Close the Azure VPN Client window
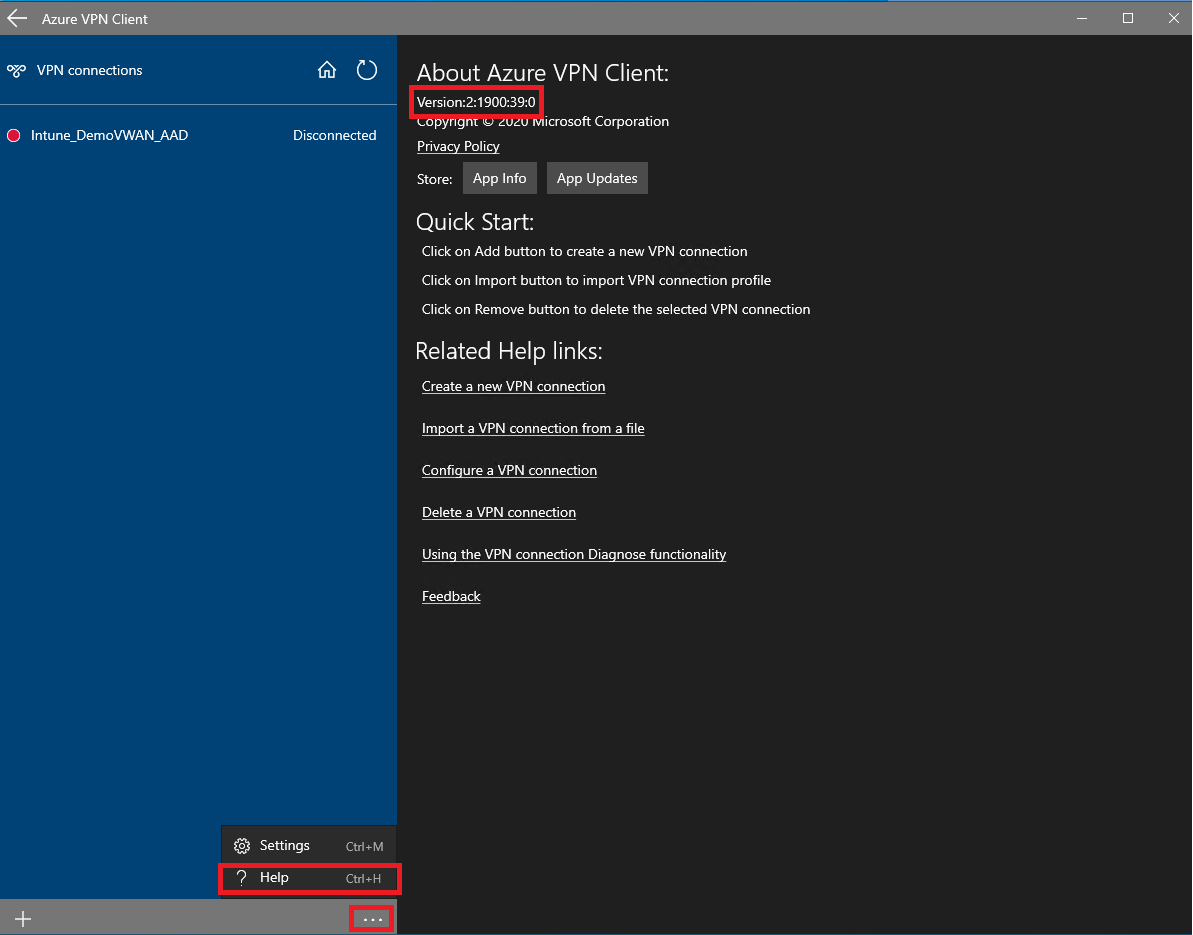This screenshot has width=1193, height=935. 1173,18
